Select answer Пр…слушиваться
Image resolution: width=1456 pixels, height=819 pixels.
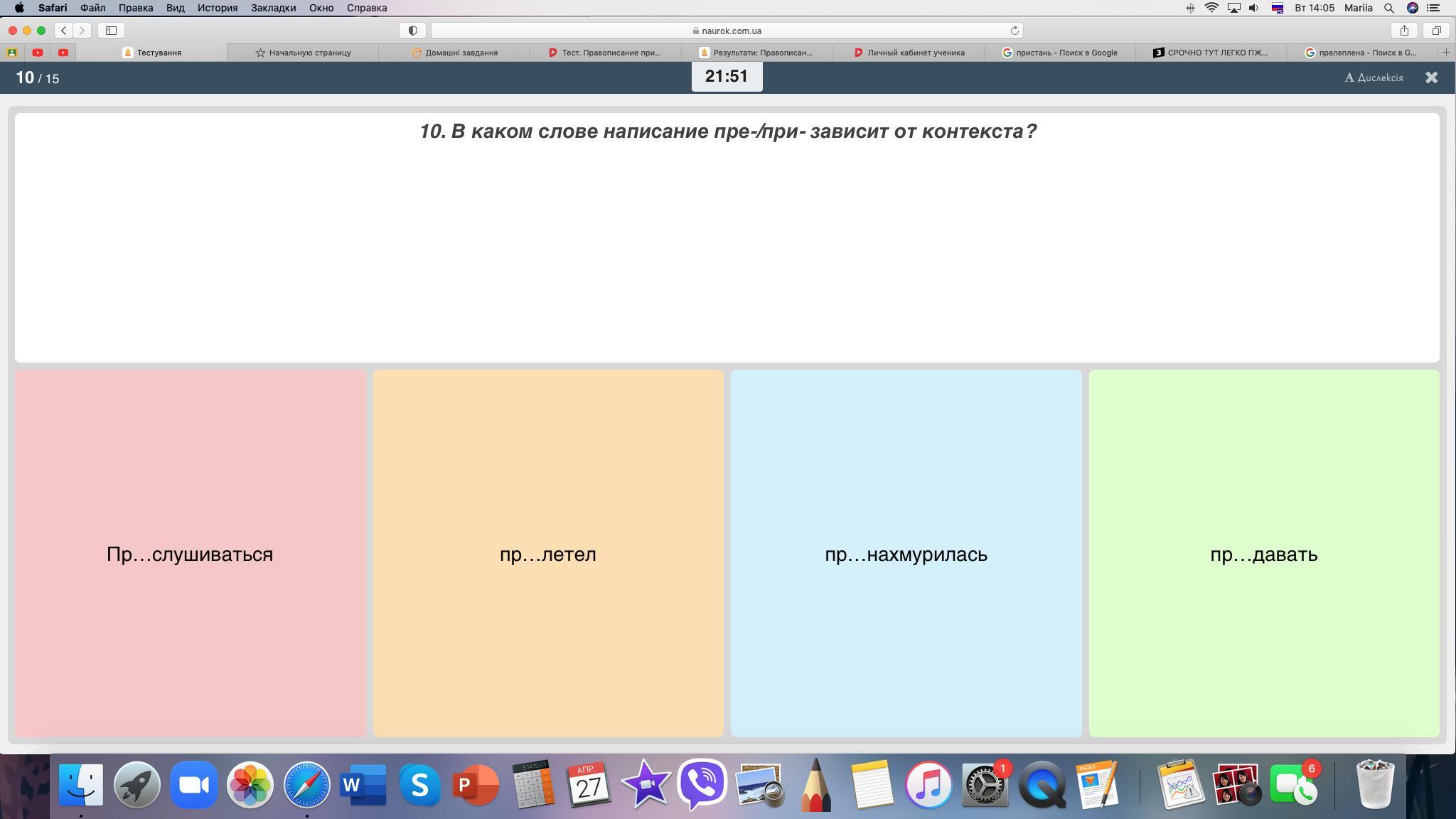click(190, 553)
